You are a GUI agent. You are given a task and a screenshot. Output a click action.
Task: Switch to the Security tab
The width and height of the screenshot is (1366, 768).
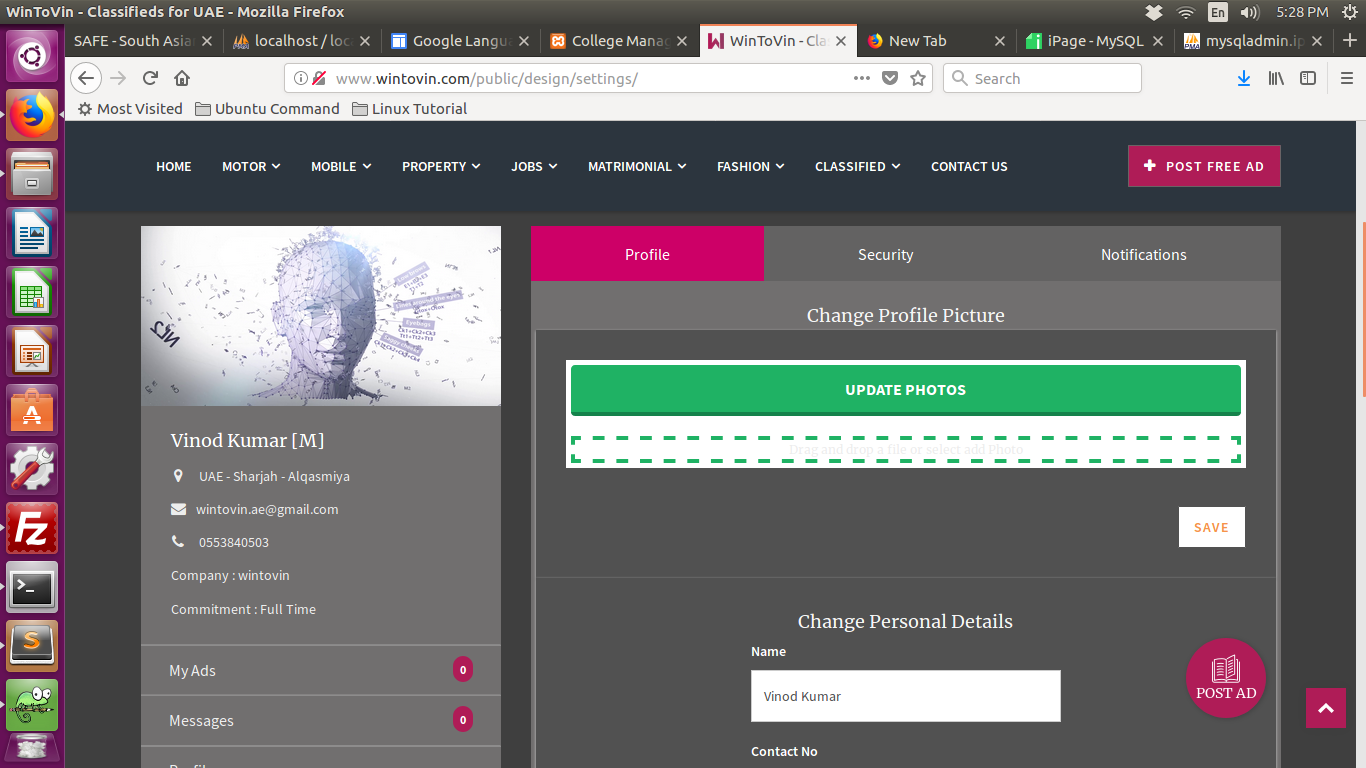[885, 254]
